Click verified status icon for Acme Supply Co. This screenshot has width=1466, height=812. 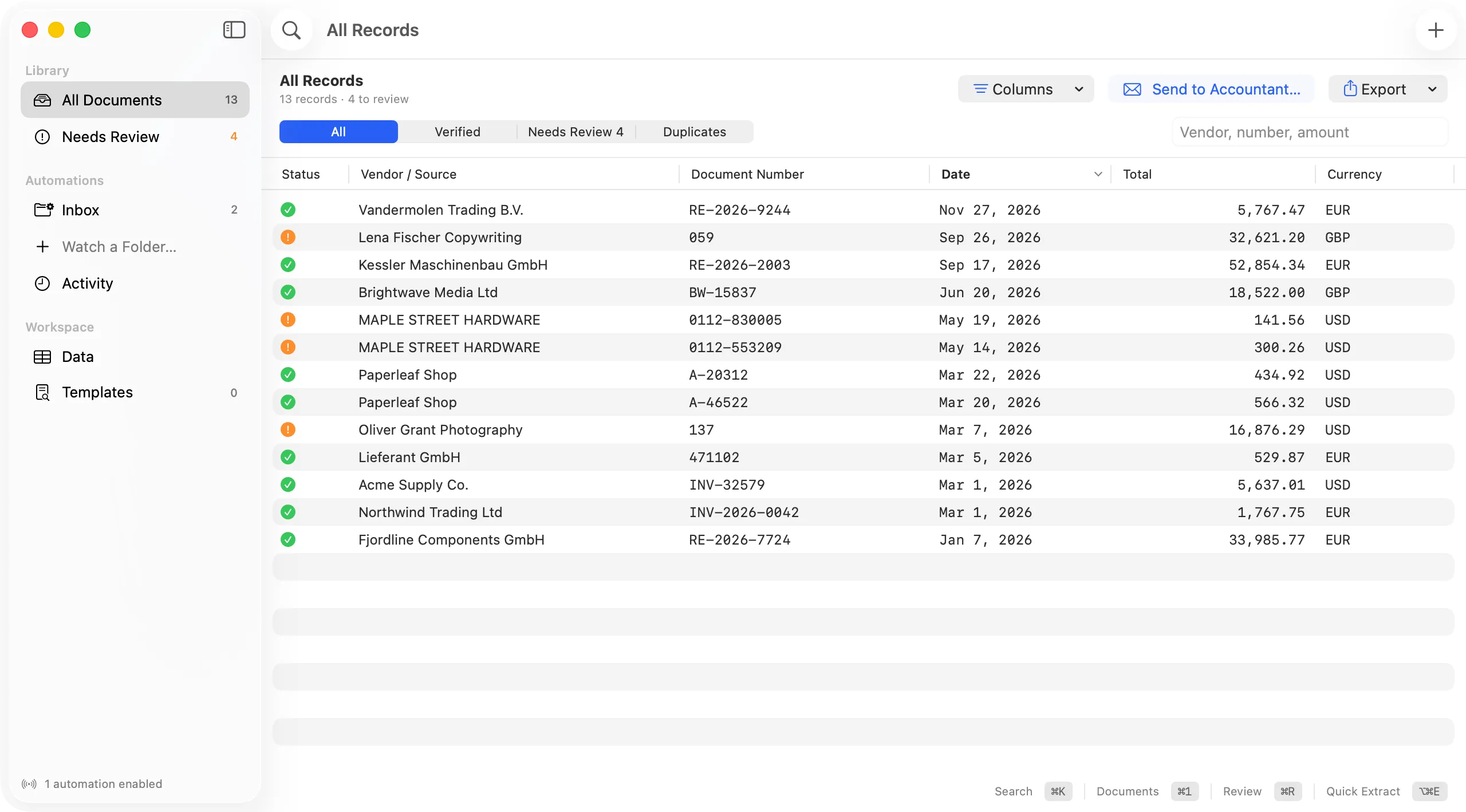[x=288, y=484]
